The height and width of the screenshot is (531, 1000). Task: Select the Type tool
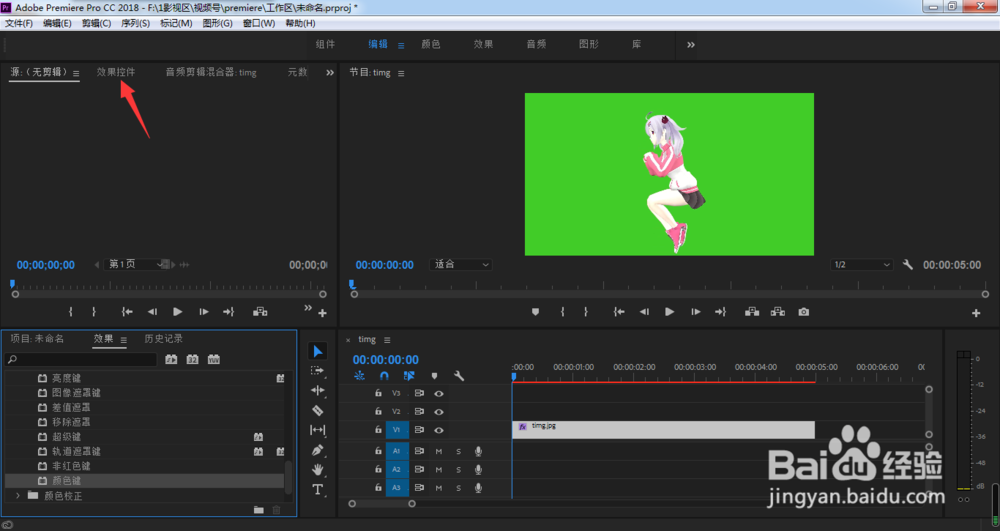pos(318,490)
